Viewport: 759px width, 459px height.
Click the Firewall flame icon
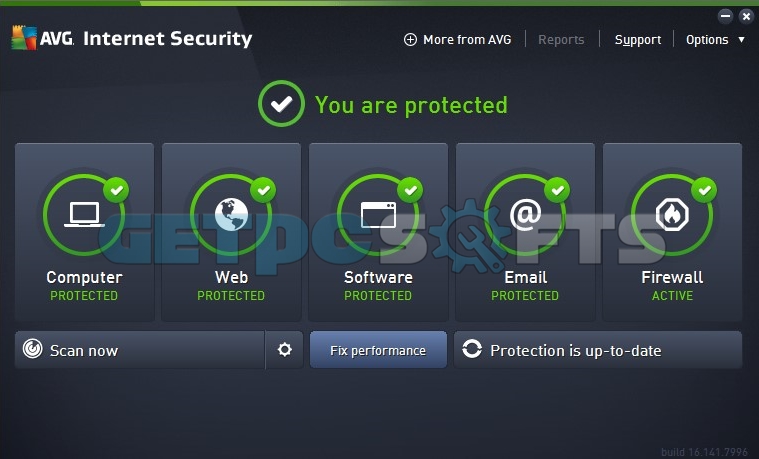[672, 214]
